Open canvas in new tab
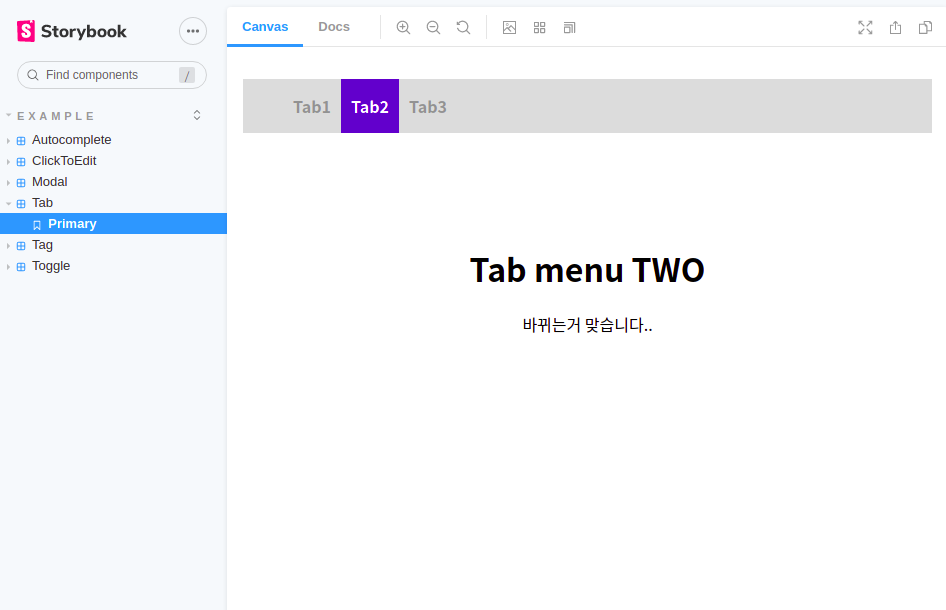 click(x=895, y=28)
